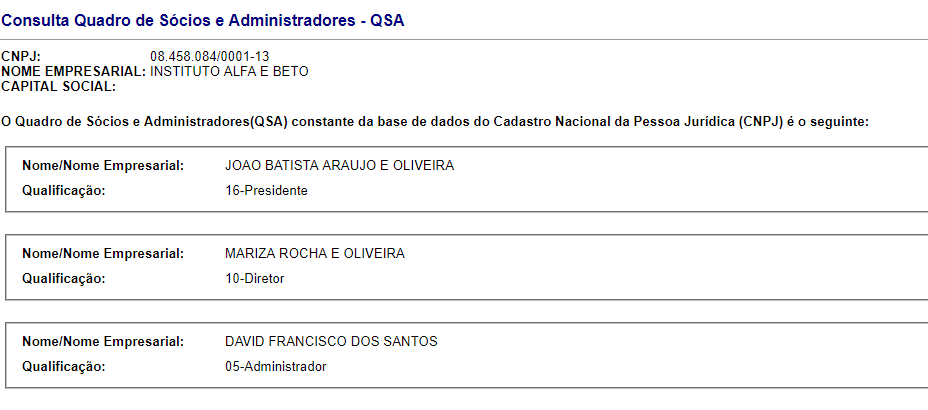Click the Qualificação label beside 16-Presidente
The width and height of the screenshot is (928, 410).
tap(64, 191)
